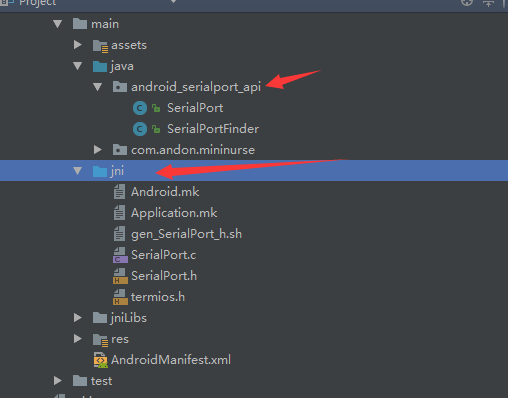Select the test folder label

pos(101,381)
